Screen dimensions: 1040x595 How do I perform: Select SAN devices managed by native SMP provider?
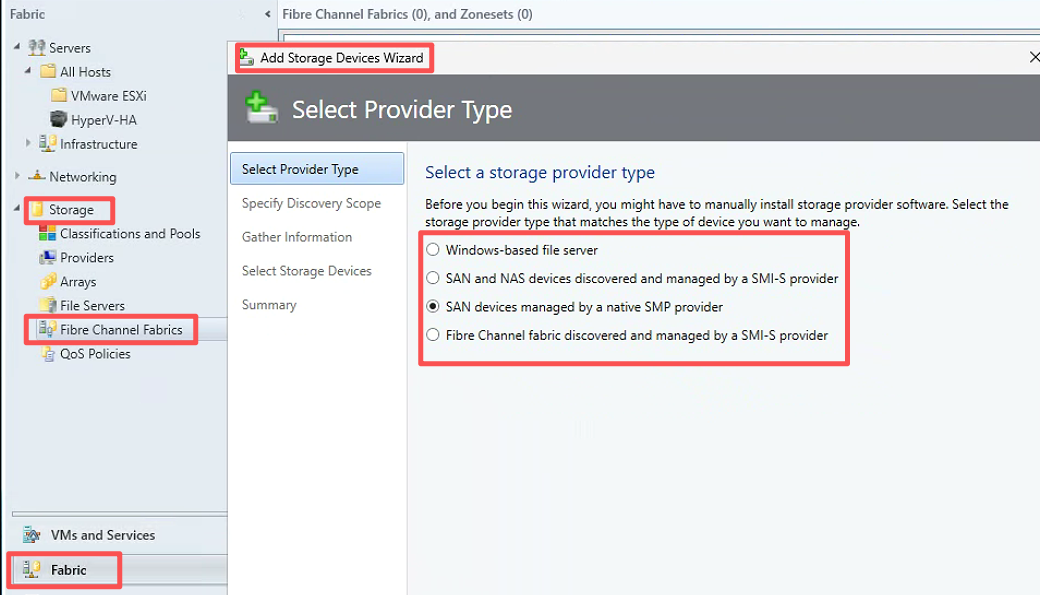[432, 307]
